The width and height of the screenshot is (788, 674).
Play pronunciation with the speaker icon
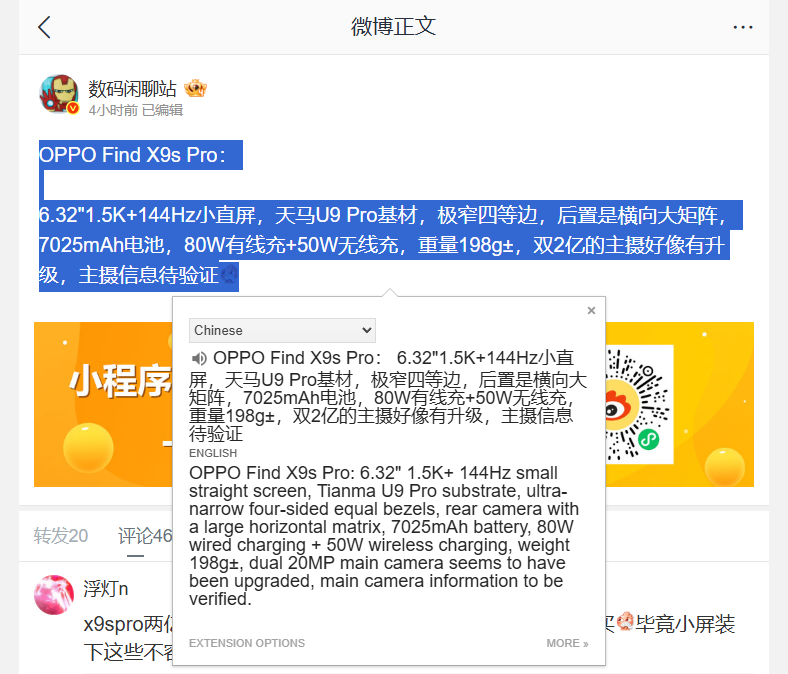pyautogui.click(x=199, y=358)
